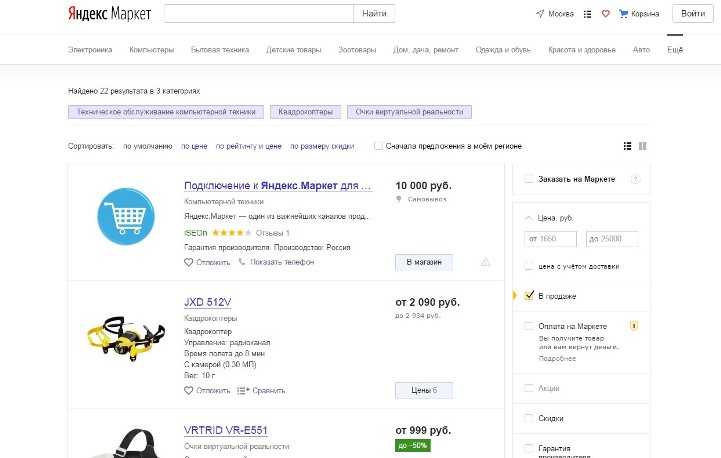Click the ISEOn shop name
This screenshot has height=458, width=721.
[196, 233]
